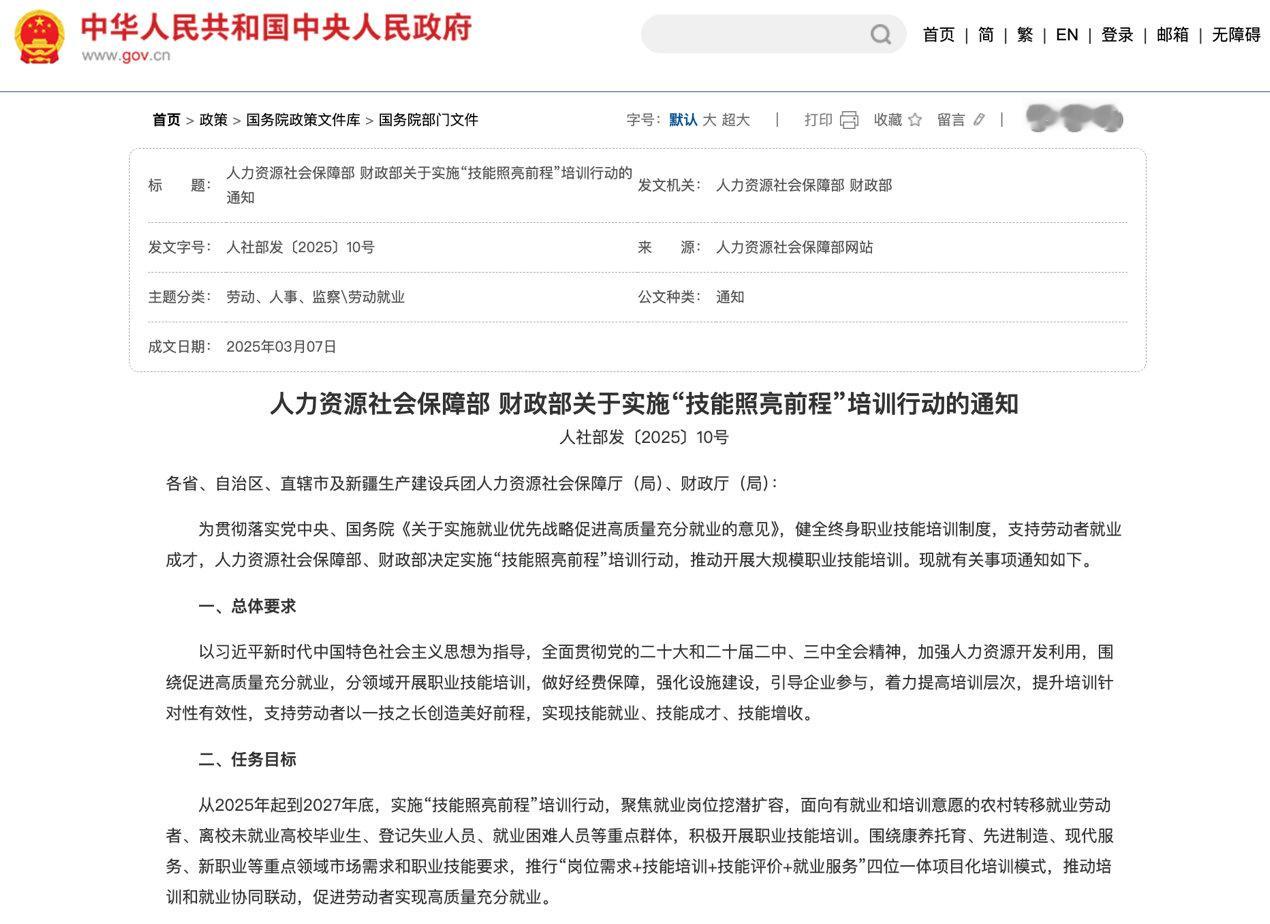Image resolution: width=1270 pixels, height=924 pixels.
Task: Click the pencil icon next to 留言
Action: pos(979,120)
